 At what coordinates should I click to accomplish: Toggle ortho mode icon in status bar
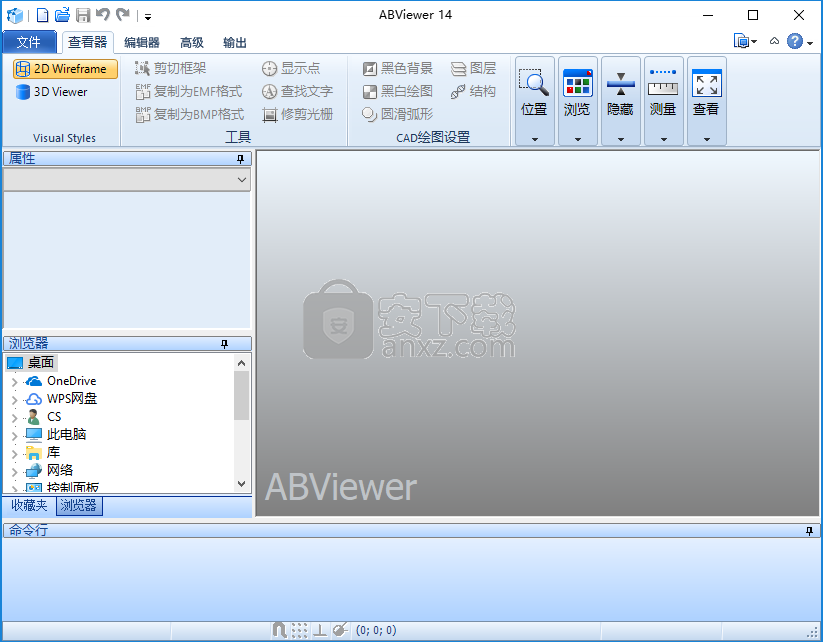pos(319,630)
